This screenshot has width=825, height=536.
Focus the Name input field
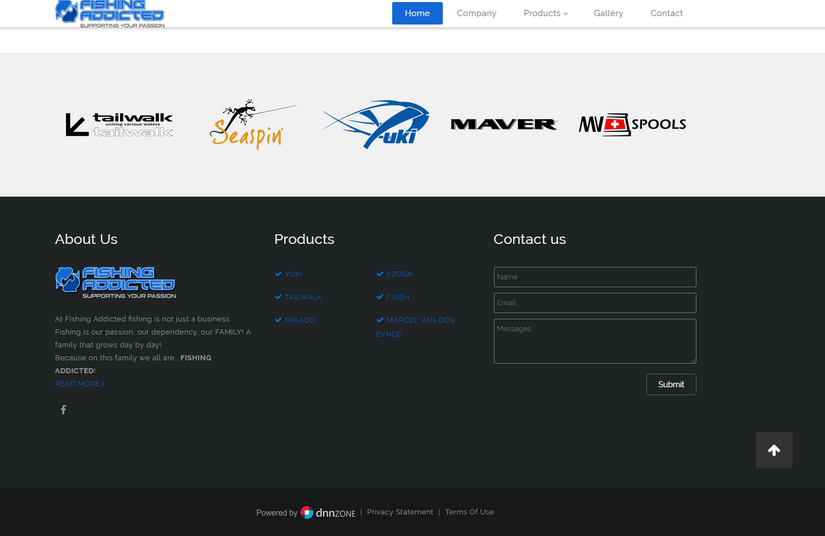(x=595, y=277)
